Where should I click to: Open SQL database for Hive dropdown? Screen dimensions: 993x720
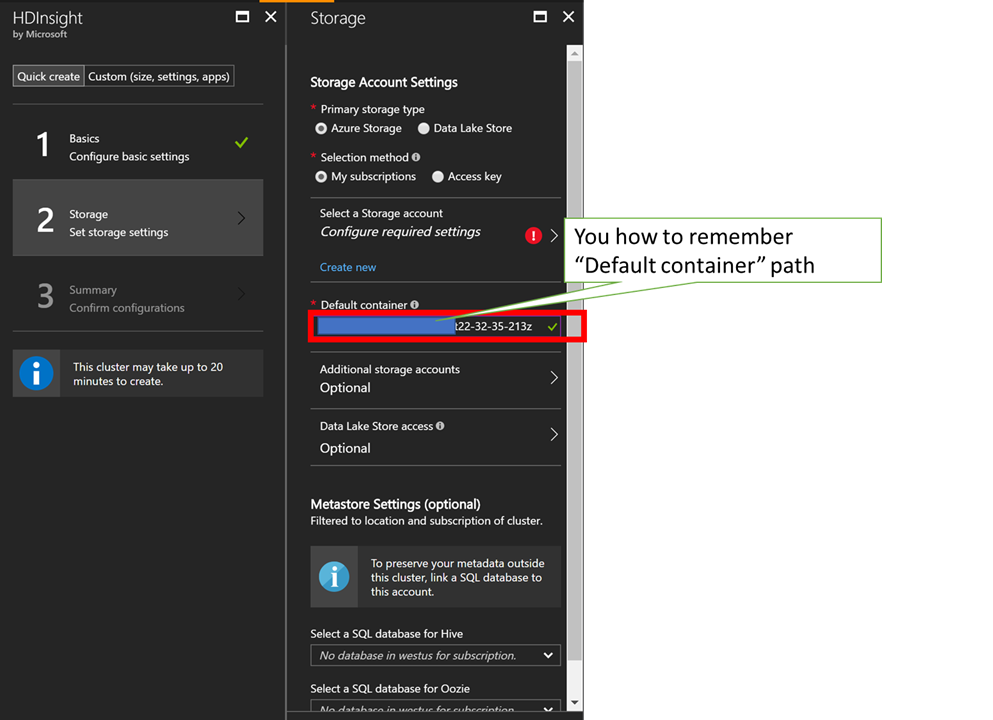tap(436, 655)
